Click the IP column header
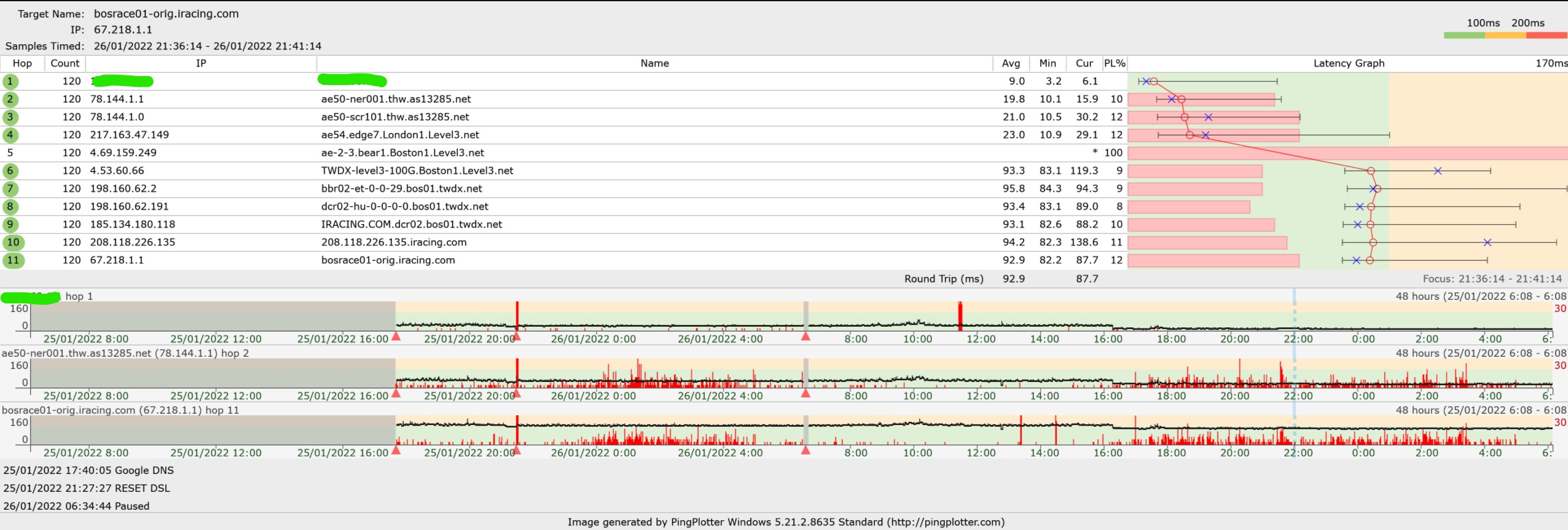 (x=201, y=63)
